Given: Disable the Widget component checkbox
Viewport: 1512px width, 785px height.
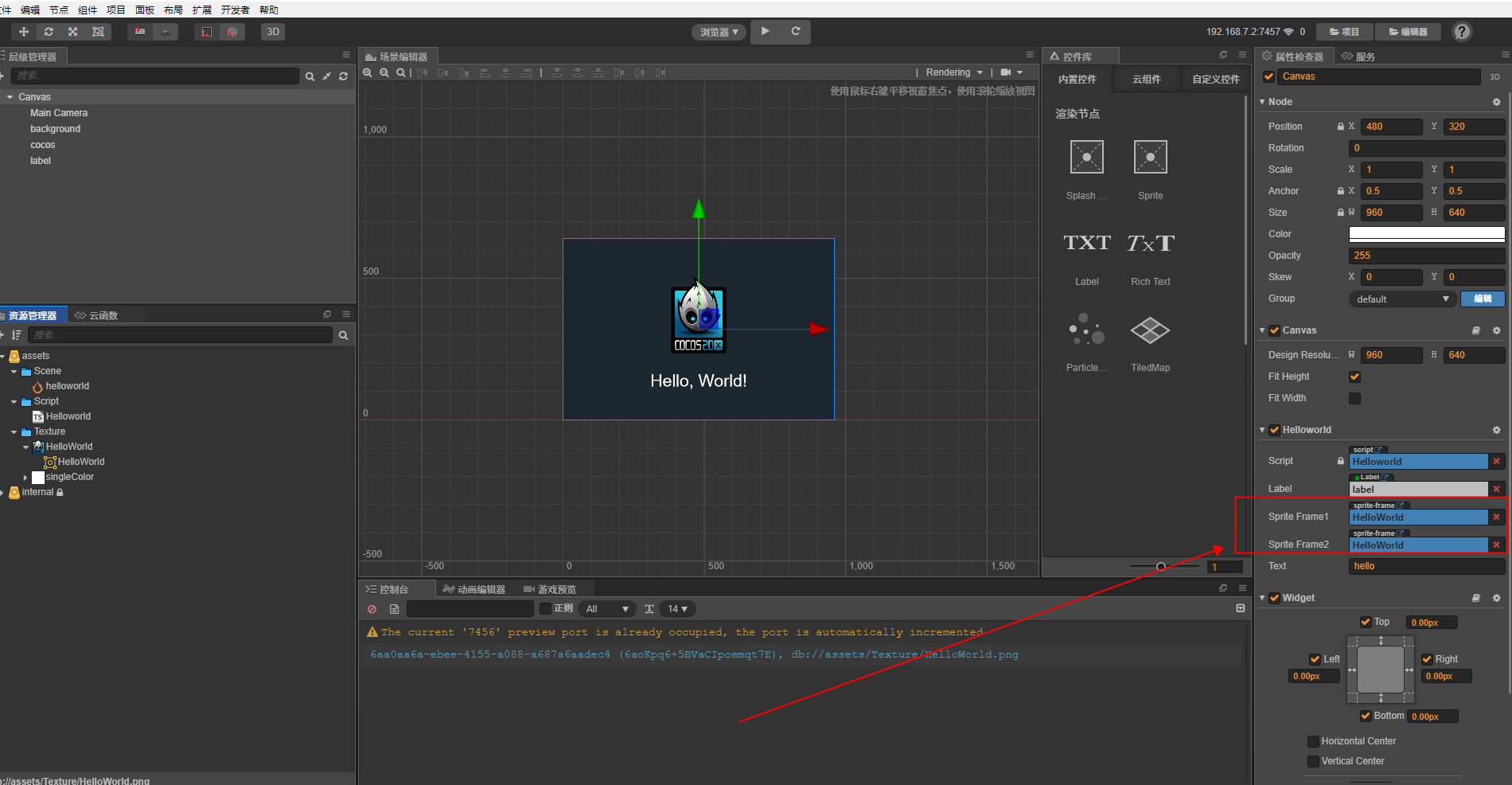Looking at the screenshot, I should pyautogui.click(x=1274, y=598).
